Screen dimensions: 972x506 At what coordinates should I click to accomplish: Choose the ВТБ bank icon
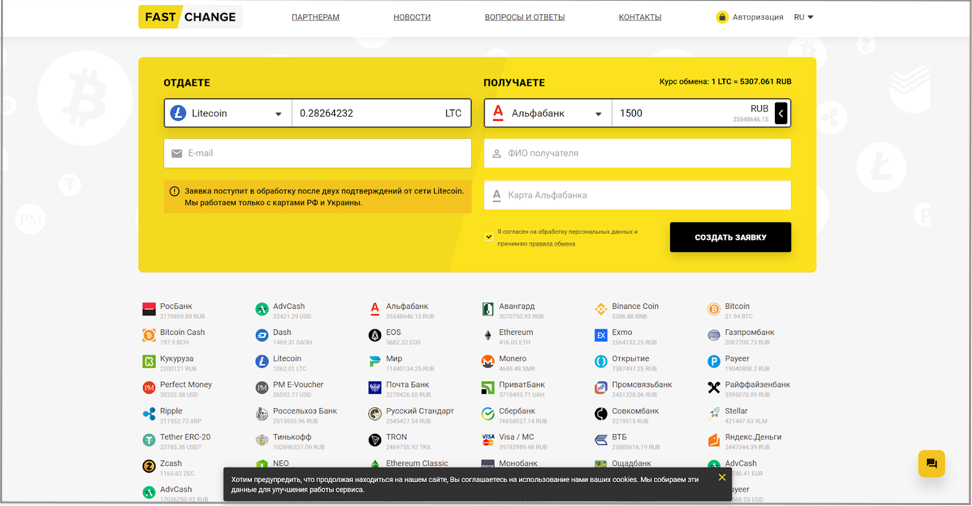tap(601, 440)
